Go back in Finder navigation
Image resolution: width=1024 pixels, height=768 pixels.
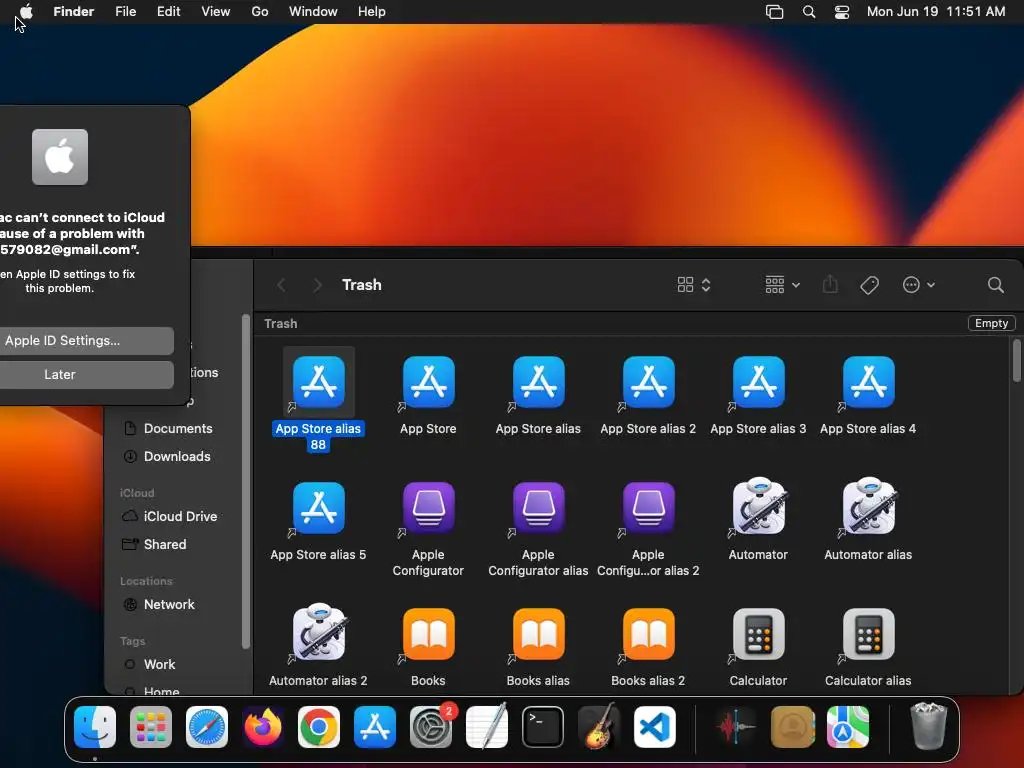tap(281, 285)
